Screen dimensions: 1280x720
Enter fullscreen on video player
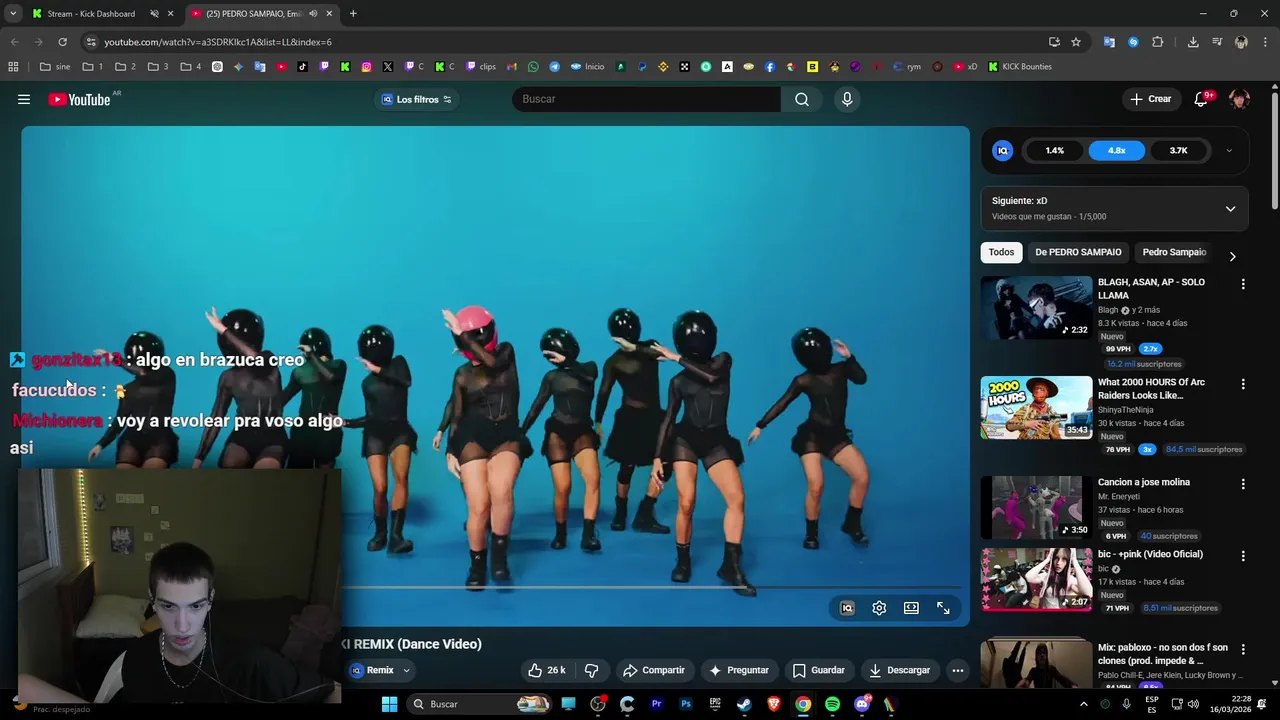pyautogui.click(x=943, y=608)
